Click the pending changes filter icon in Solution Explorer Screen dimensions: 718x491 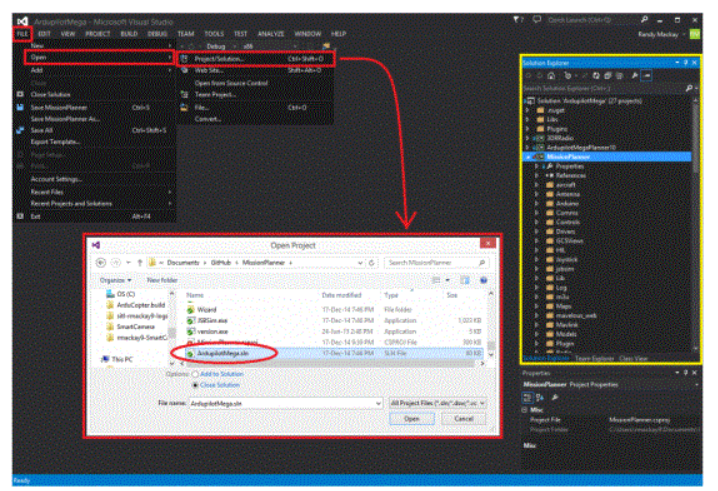pyautogui.click(x=568, y=76)
